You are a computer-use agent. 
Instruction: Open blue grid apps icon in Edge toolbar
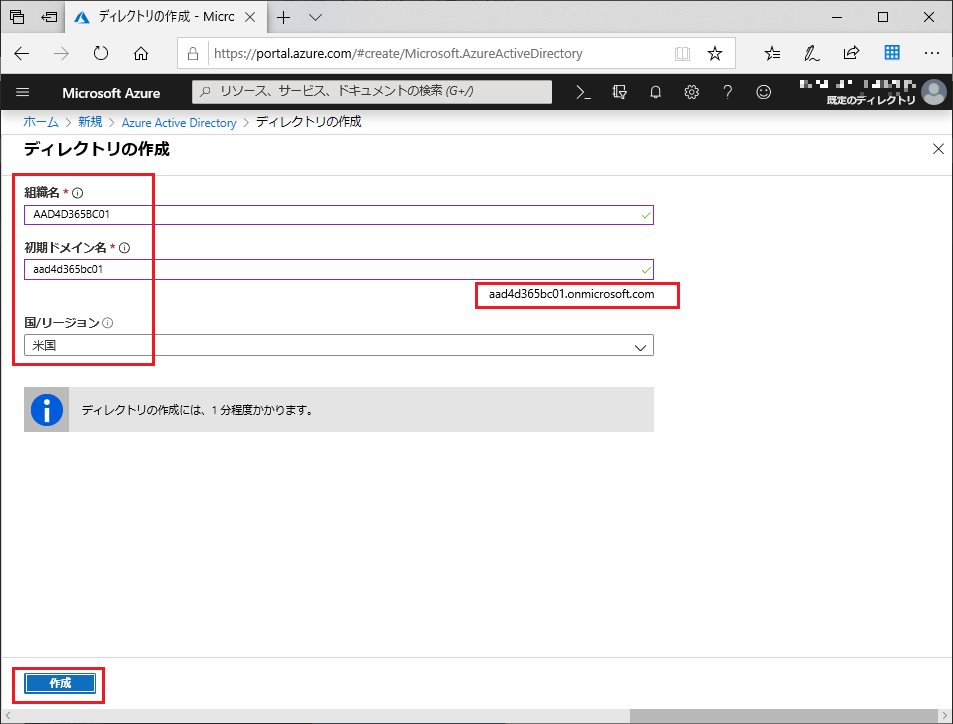tap(892, 53)
